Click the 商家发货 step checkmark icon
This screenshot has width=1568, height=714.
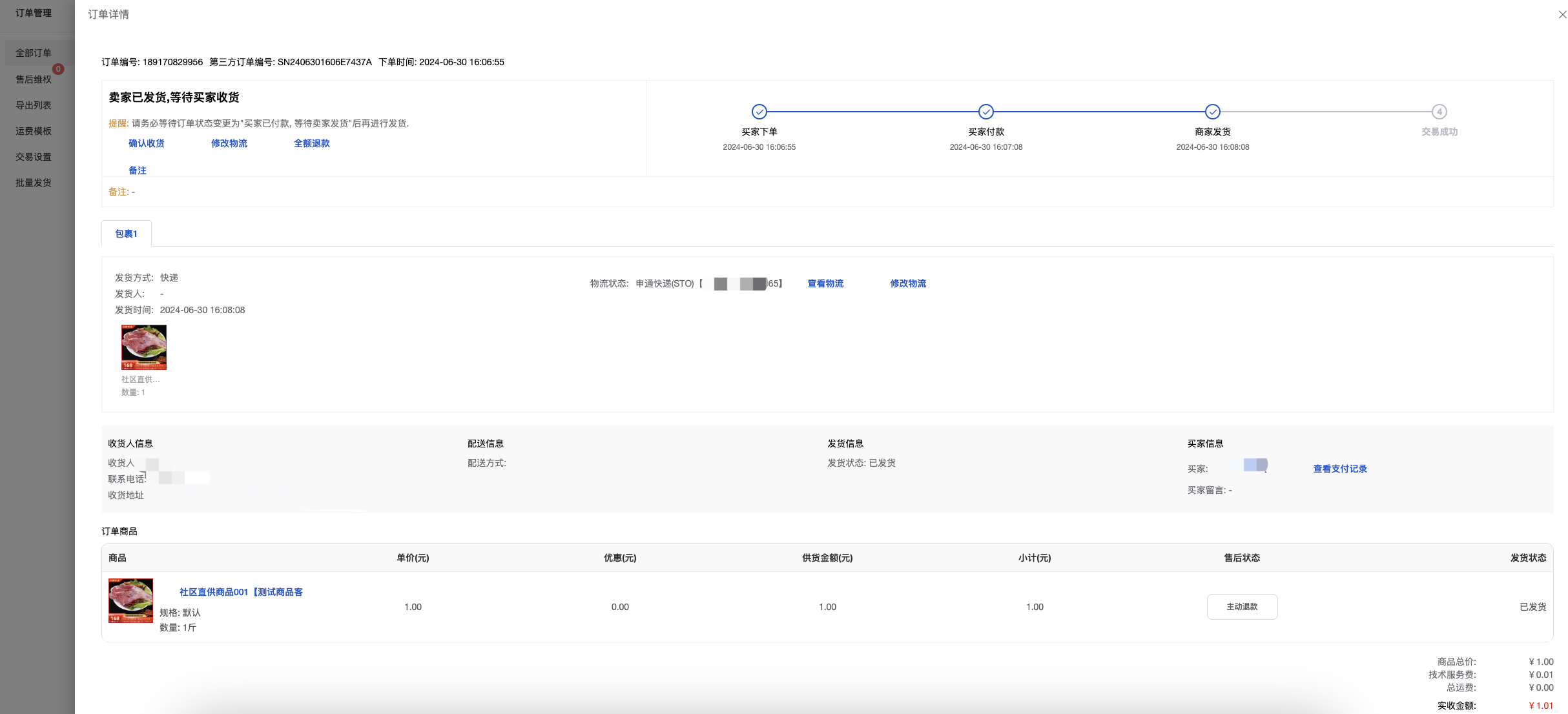click(1212, 112)
